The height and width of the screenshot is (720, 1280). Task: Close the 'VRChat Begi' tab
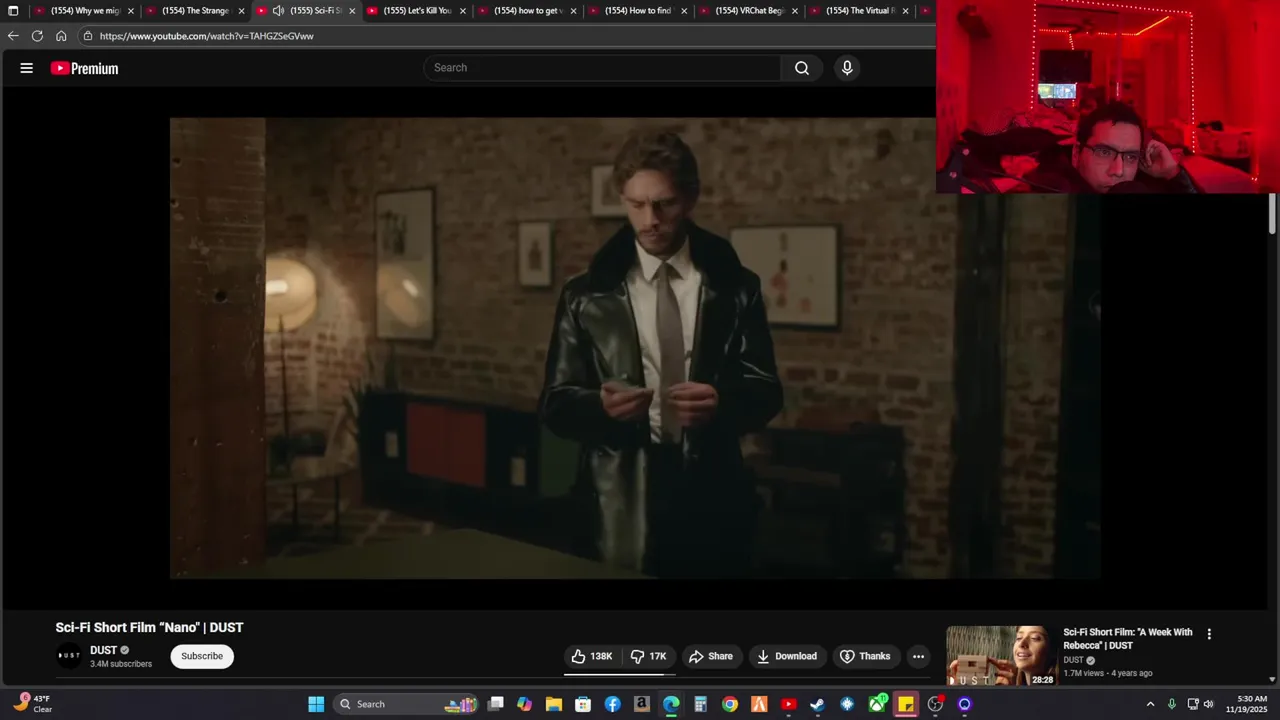coord(795,11)
